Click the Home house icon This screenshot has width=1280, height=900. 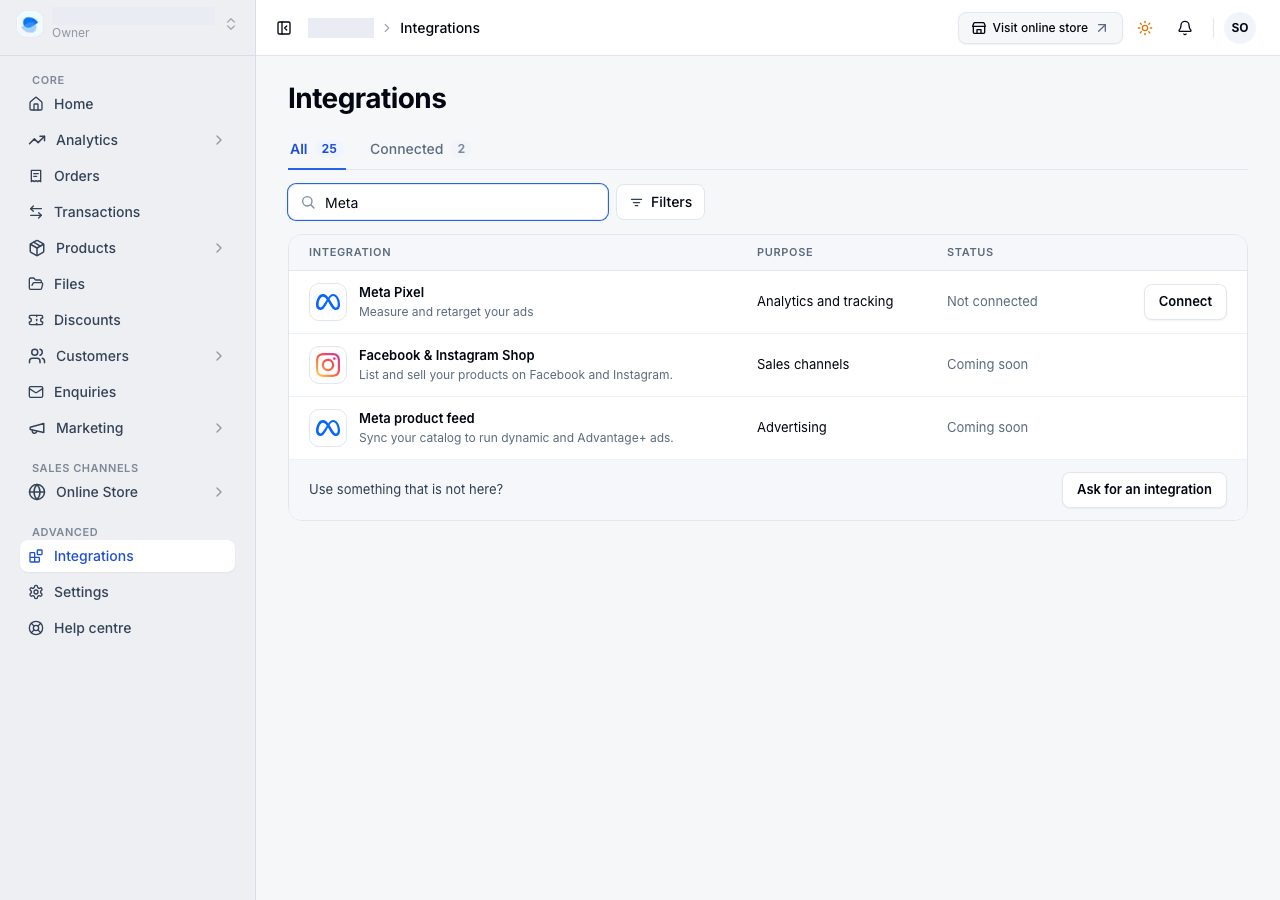pyautogui.click(x=36, y=104)
